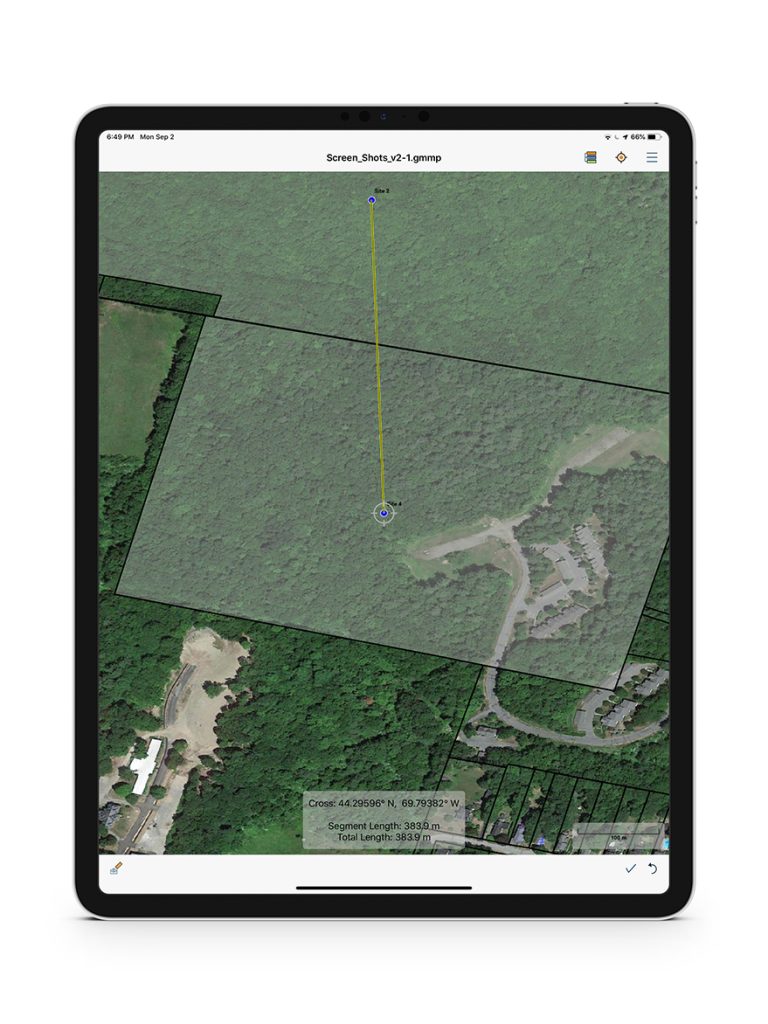The width and height of the screenshot is (768, 1024).
Task: Tap the Segment Length readout text
Action: tap(384, 826)
